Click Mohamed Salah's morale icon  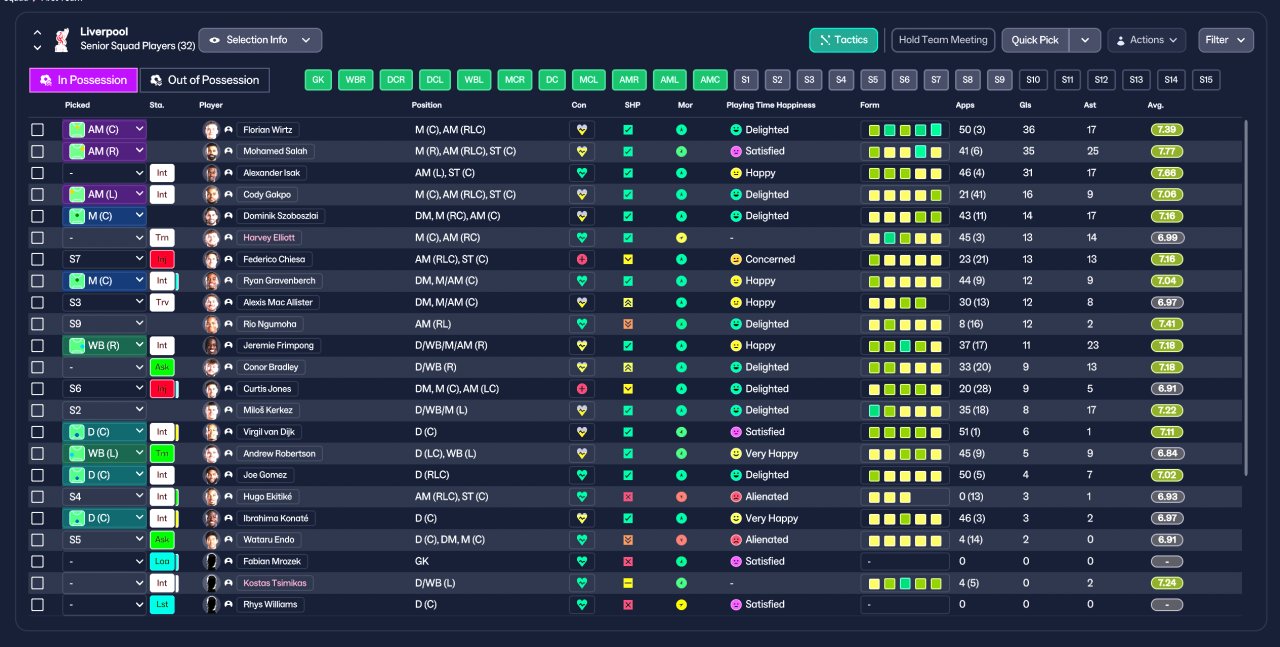(681, 151)
